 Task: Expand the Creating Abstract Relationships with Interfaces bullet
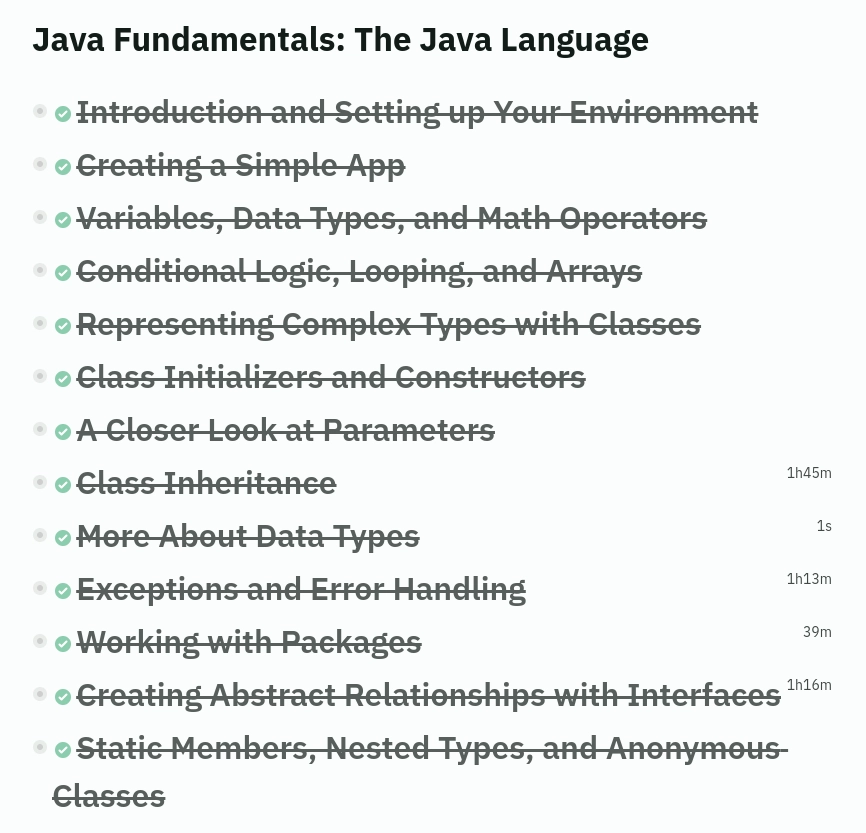tap(40, 694)
